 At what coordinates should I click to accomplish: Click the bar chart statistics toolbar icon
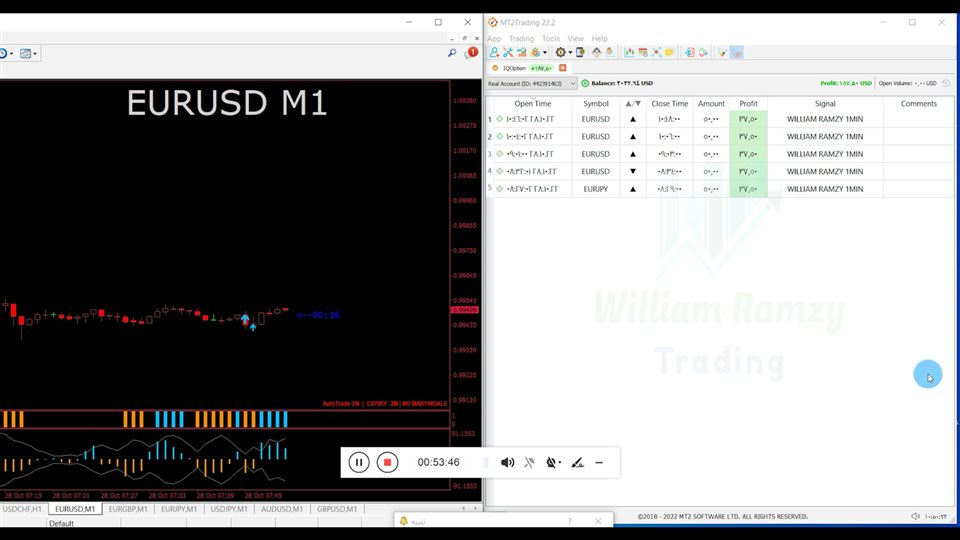[x=629, y=53]
